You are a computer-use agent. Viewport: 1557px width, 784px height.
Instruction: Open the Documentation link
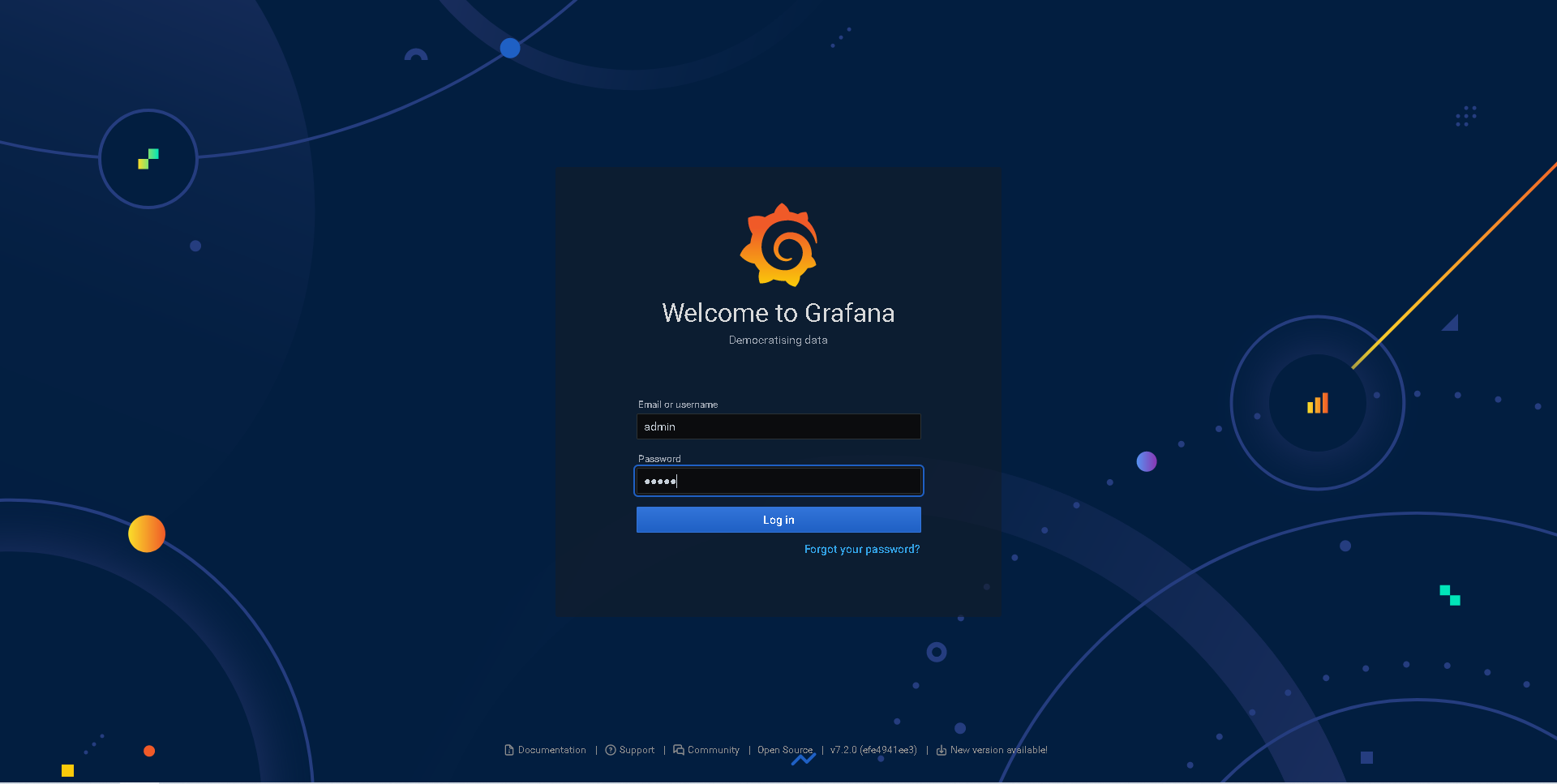click(552, 750)
